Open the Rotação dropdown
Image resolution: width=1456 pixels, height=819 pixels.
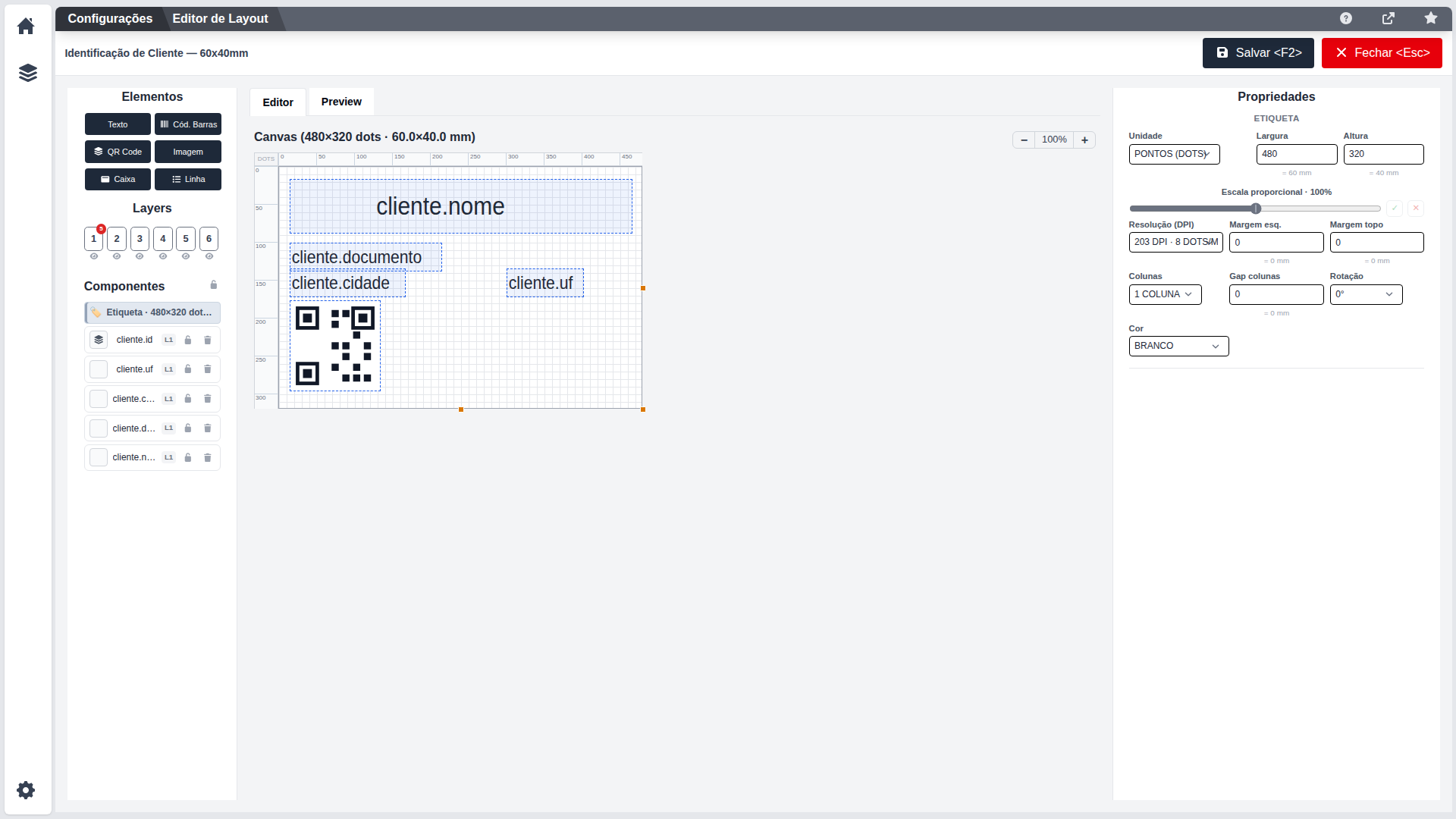point(1366,294)
